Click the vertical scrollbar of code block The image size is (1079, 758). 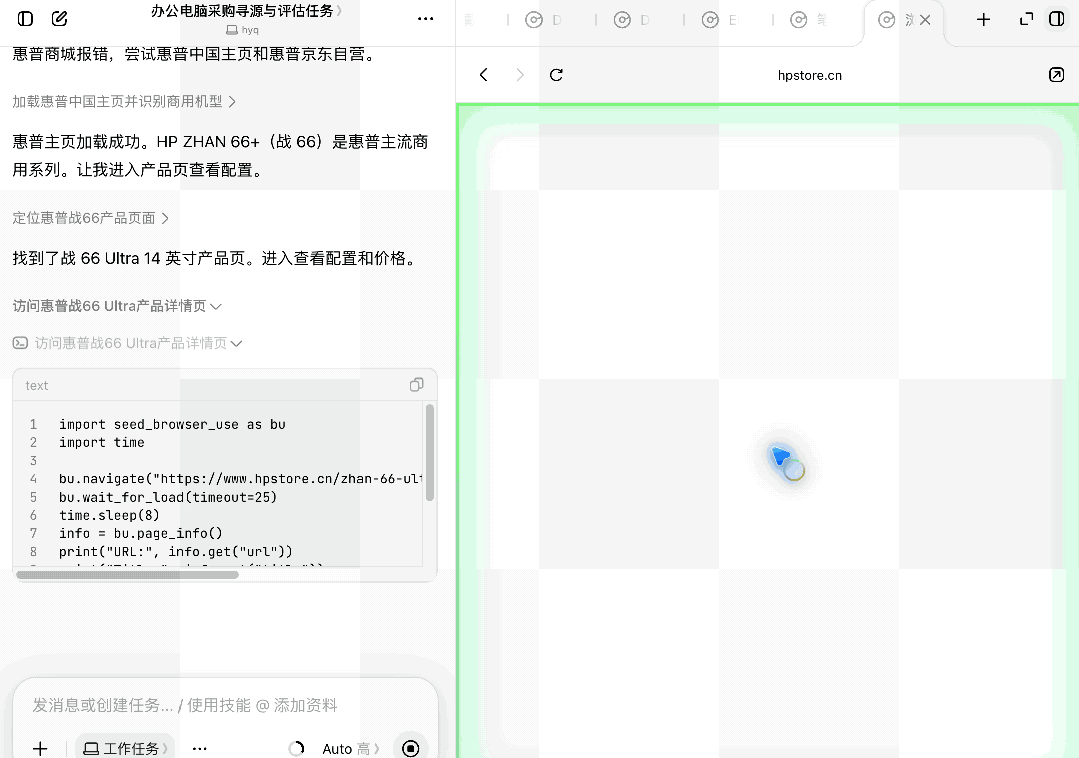click(x=430, y=452)
